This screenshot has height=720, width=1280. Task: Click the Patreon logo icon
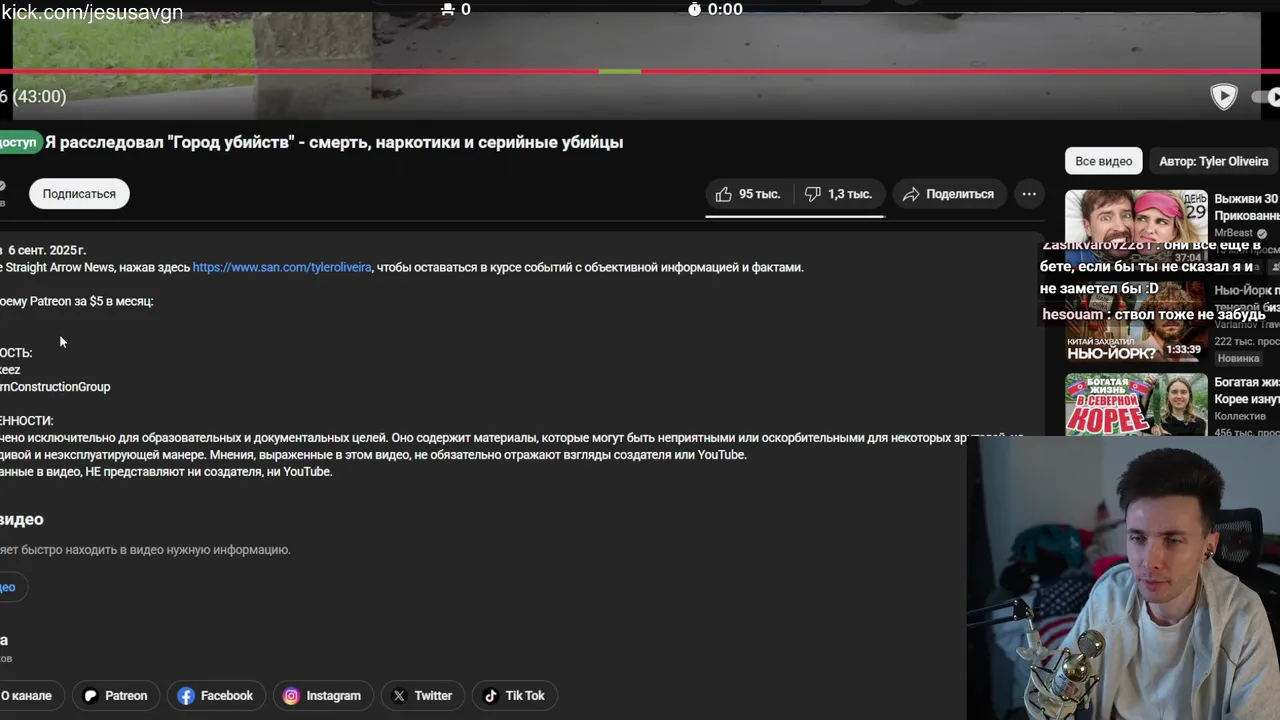point(91,696)
